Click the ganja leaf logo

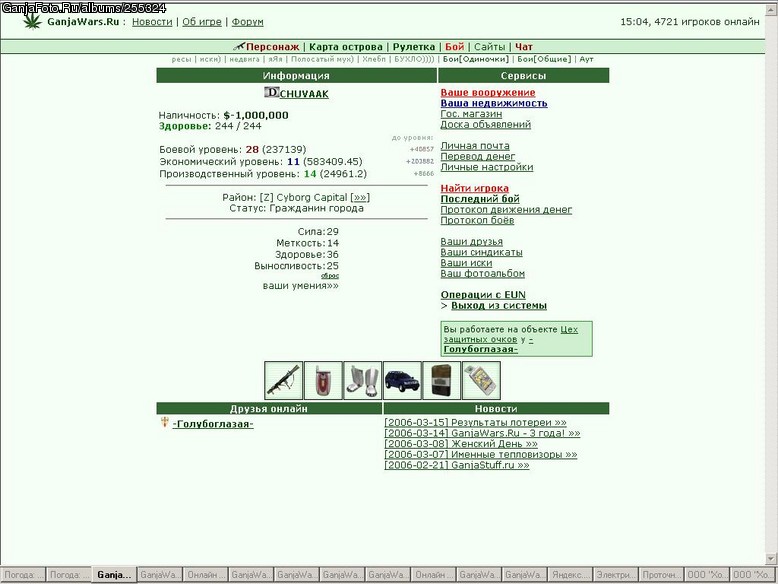coord(33,21)
